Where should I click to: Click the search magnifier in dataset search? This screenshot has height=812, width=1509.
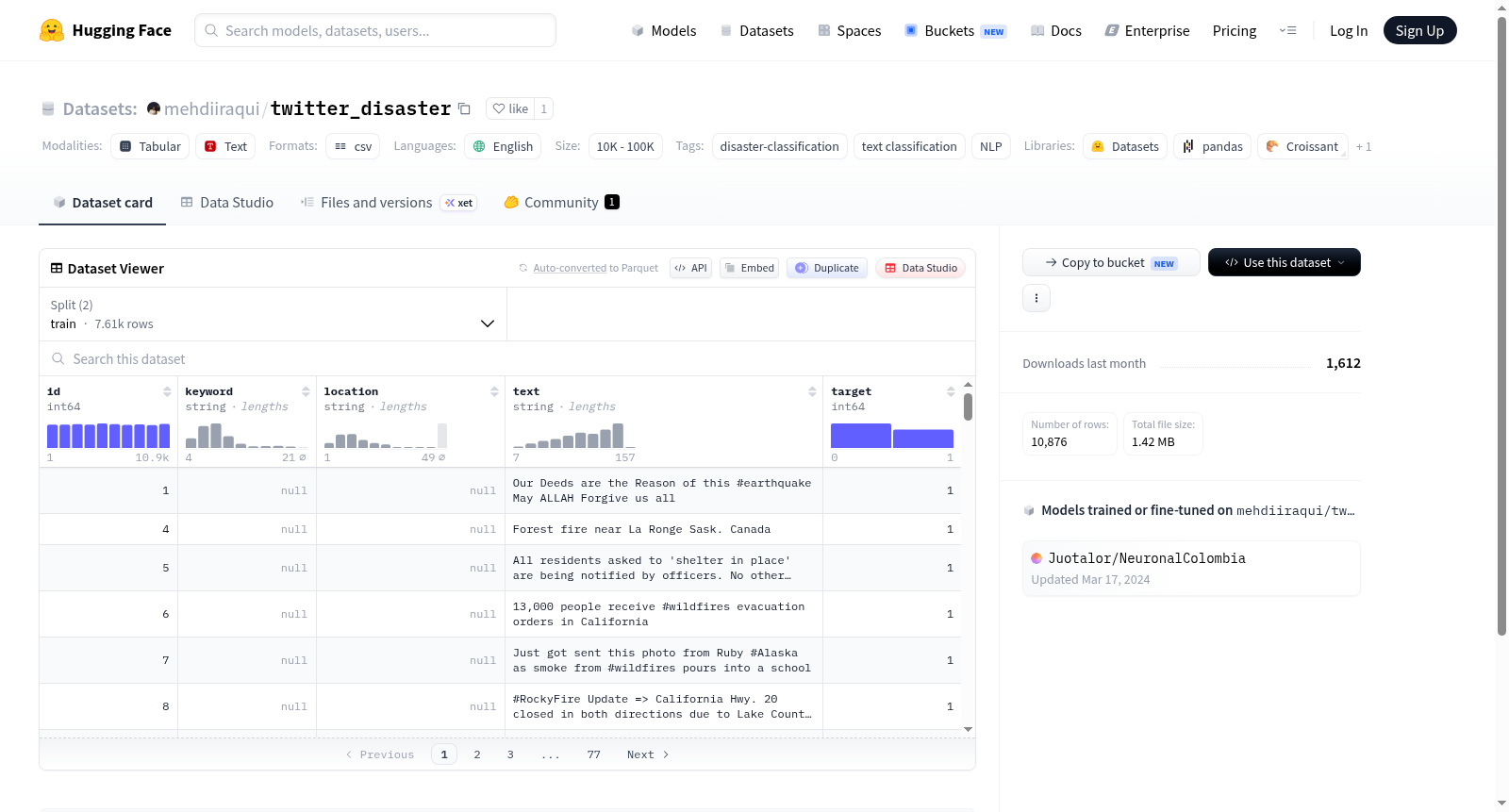coord(58,358)
